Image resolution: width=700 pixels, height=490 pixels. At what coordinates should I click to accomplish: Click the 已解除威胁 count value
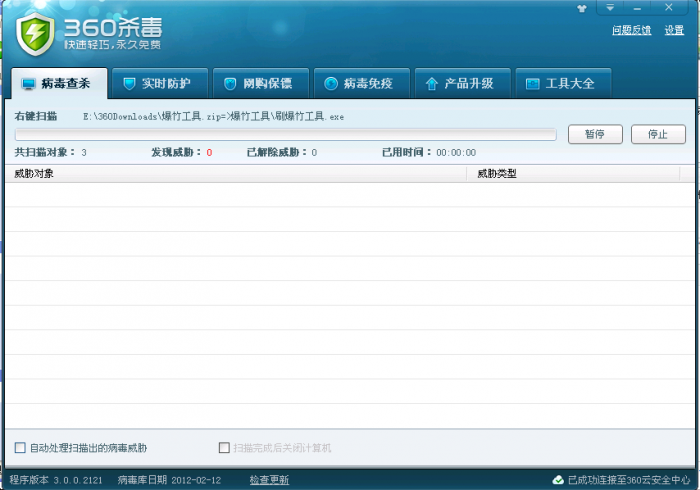coord(314,153)
